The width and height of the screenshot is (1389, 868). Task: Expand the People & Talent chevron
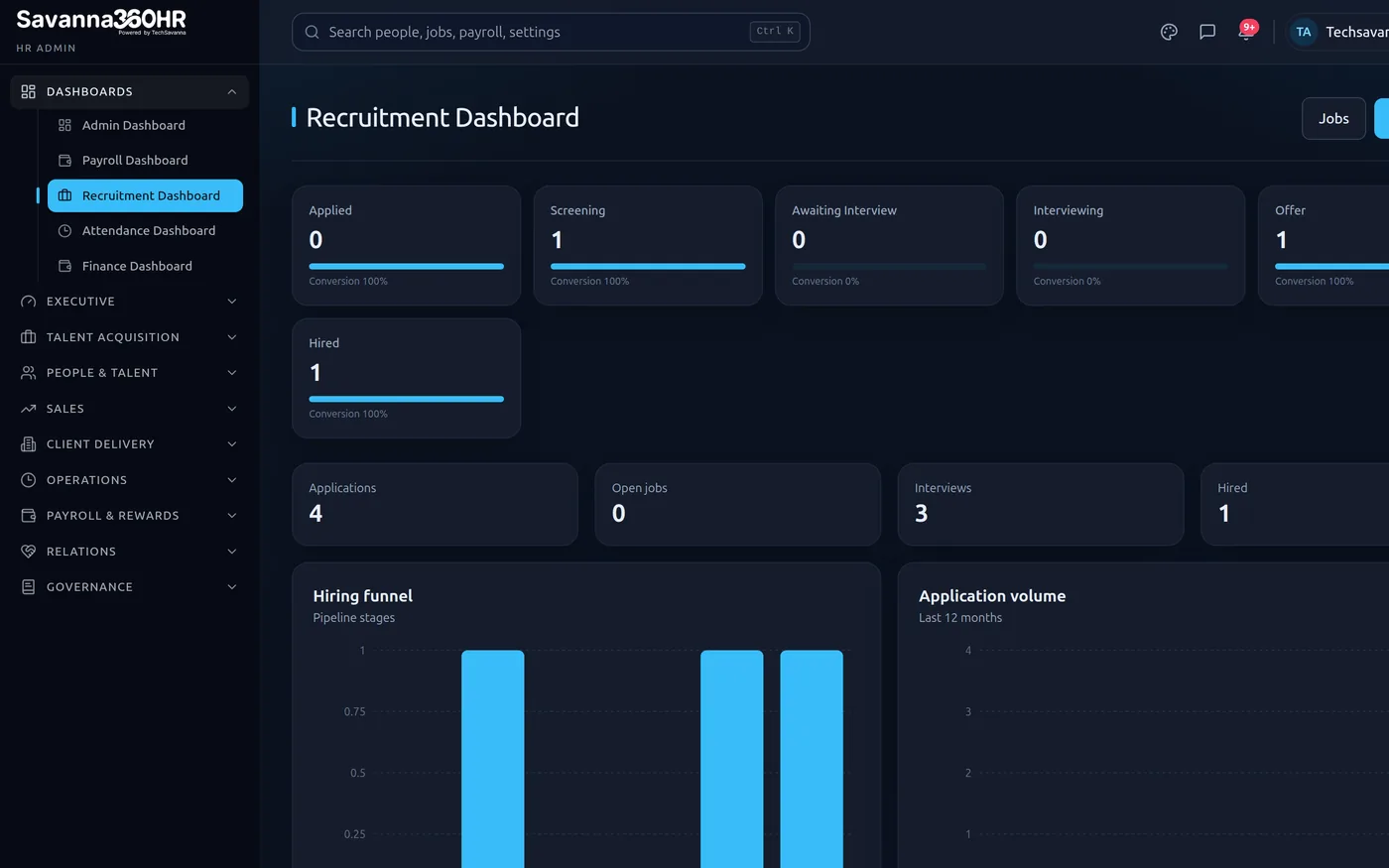(231, 373)
